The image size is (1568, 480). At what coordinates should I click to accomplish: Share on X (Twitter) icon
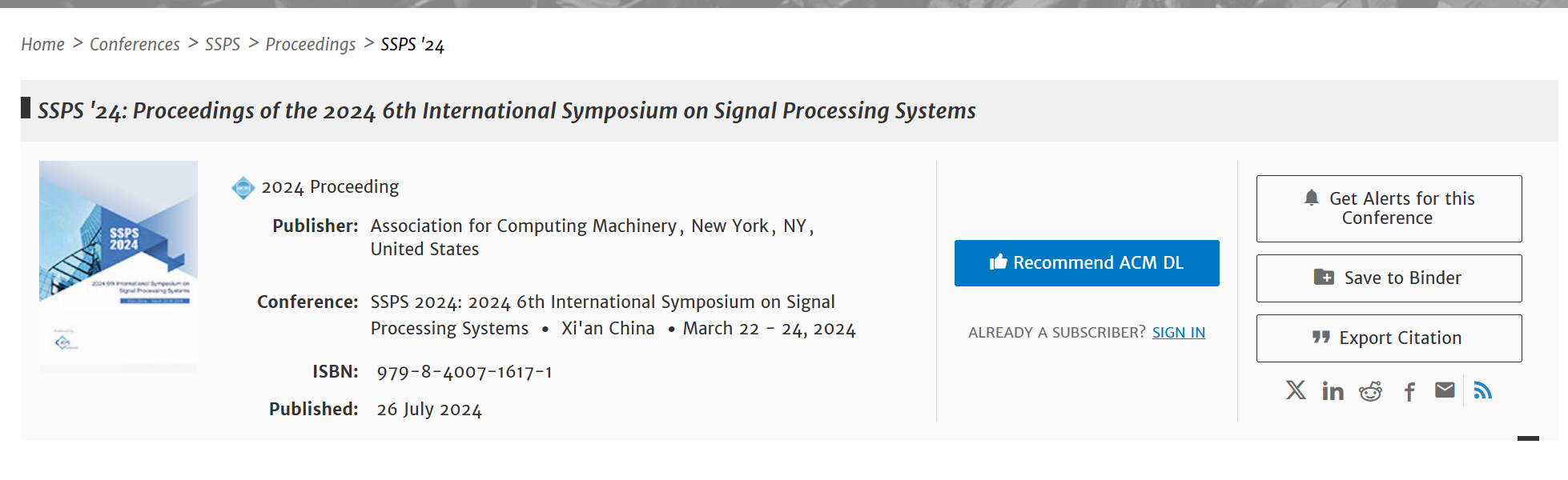[1296, 390]
